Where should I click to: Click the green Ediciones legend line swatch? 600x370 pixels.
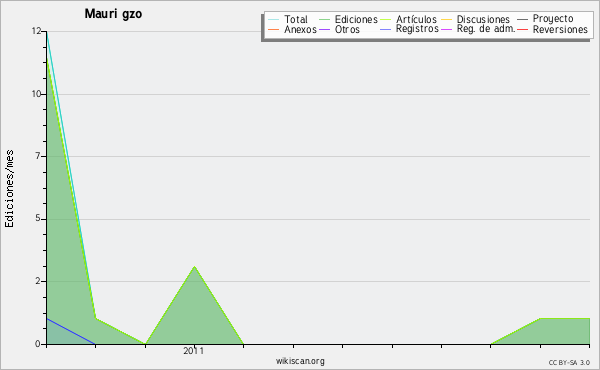[324, 20]
